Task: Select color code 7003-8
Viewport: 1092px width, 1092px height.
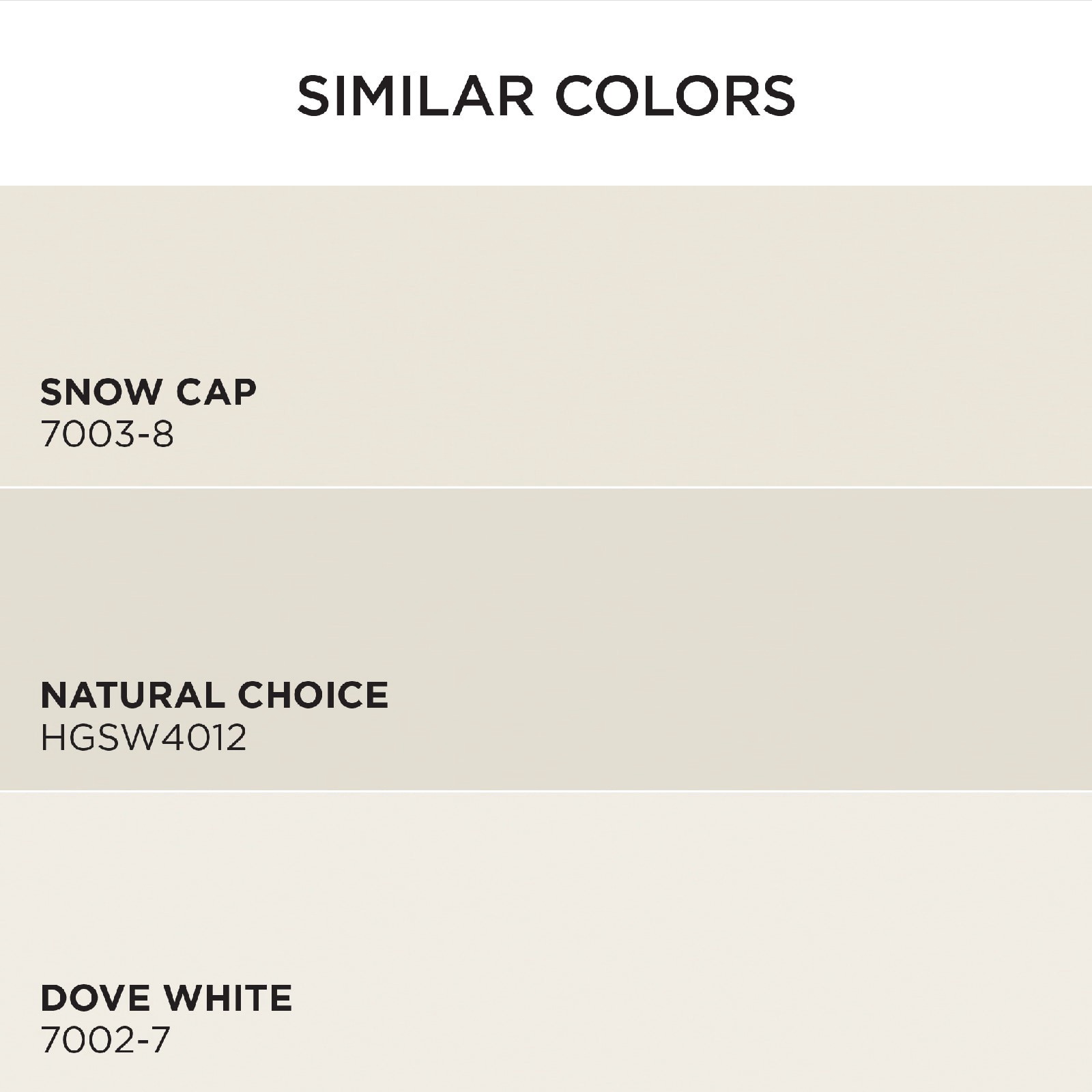Action: [x=107, y=434]
